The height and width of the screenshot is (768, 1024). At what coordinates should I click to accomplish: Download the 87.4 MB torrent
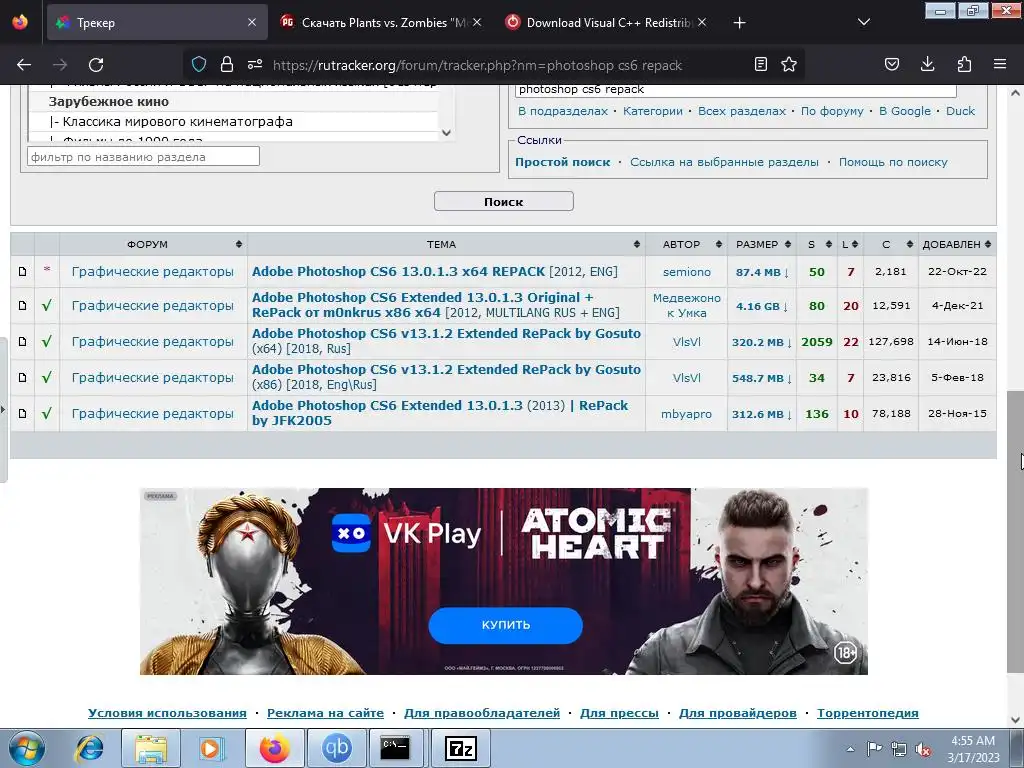[x=762, y=272]
